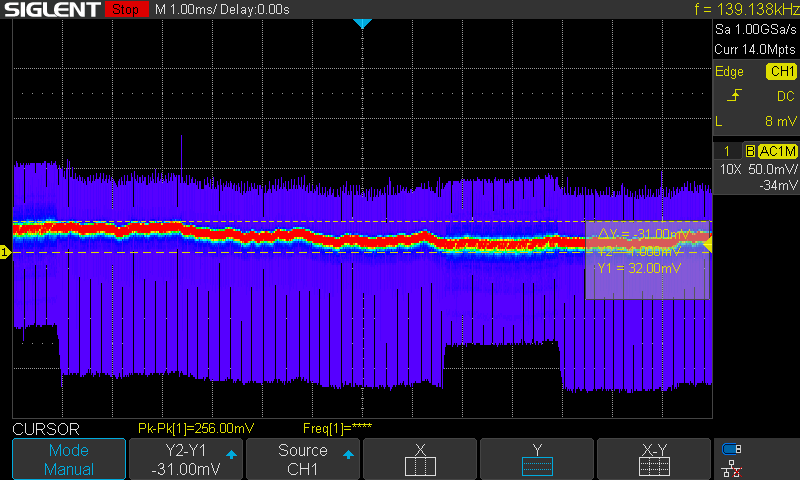Toggle cursor Mode Manual setting

click(69, 459)
